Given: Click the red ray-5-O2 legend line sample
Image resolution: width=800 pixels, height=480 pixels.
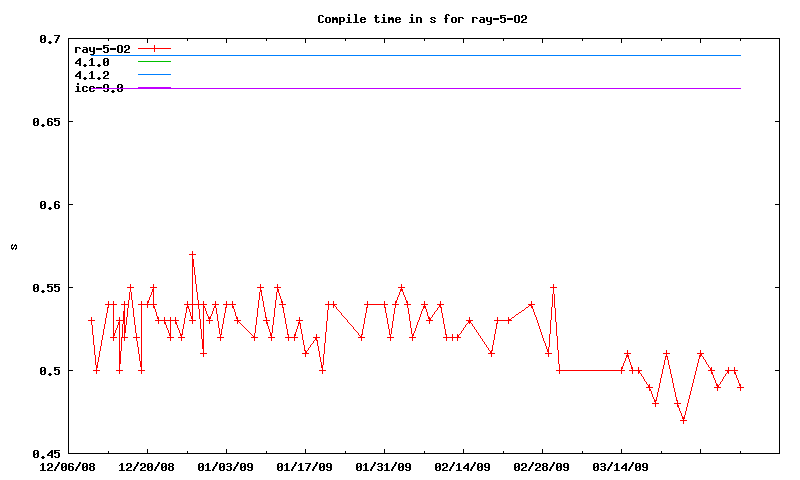Looking at the screenshot, I should click(155, 48).
